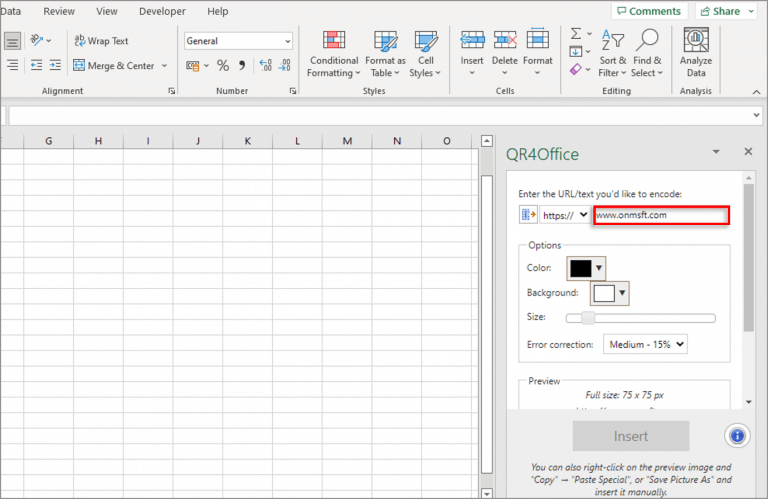Apply Percent Style
The image size is (768, 499).
point(223,66)
